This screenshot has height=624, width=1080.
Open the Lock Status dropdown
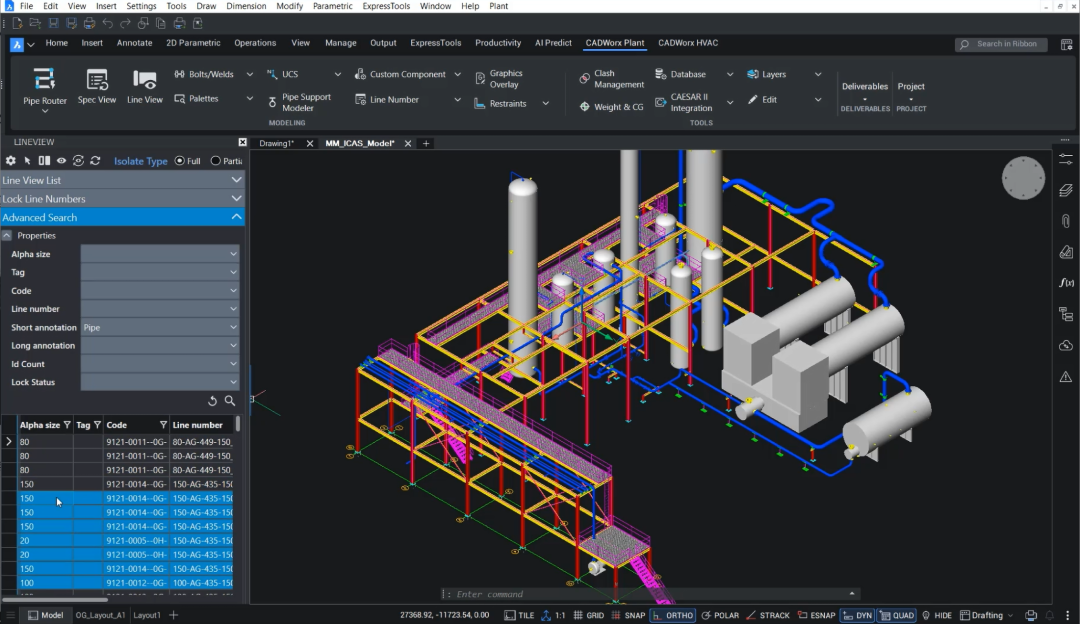[x=160, y=382]
